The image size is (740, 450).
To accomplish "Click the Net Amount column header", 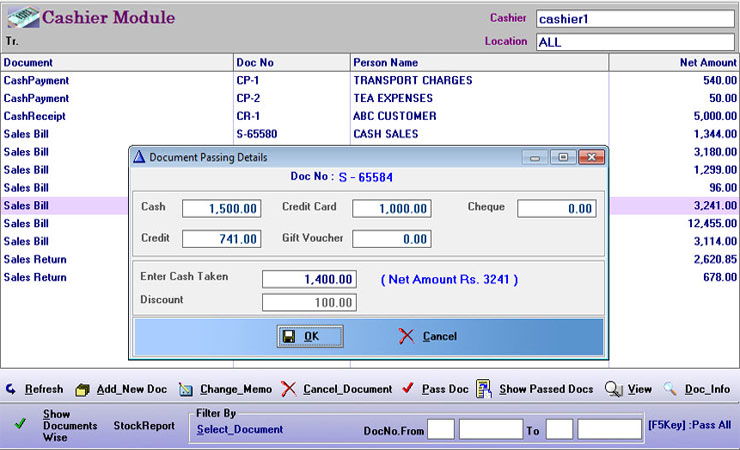I will click(x=674, y=62).
